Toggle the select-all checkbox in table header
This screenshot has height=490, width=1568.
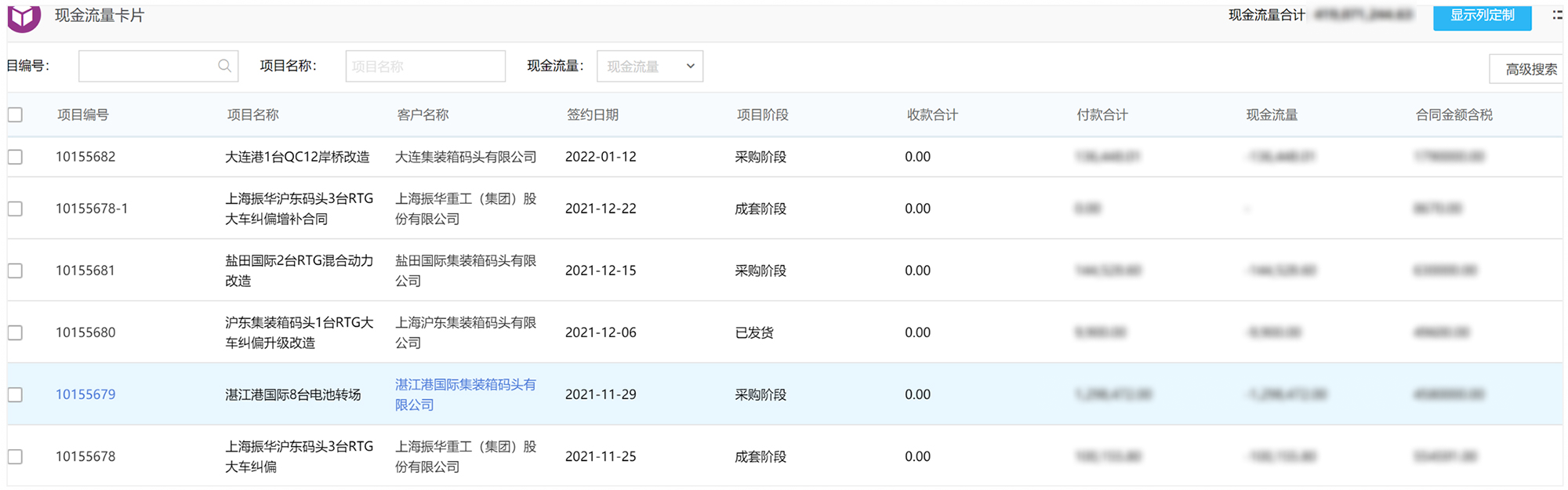coord(15,115)
